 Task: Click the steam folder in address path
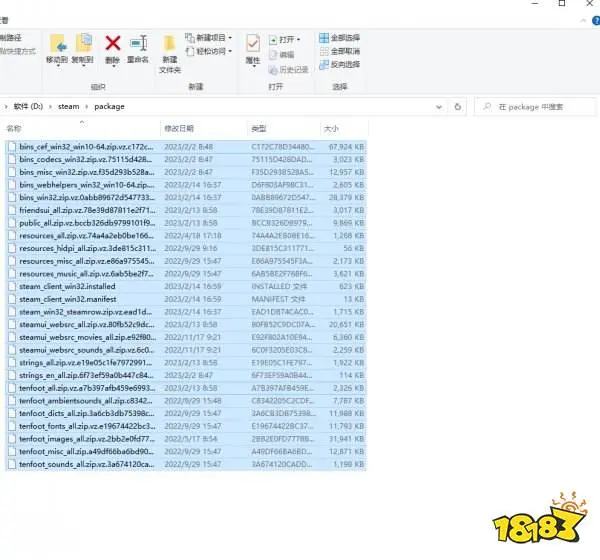coord(68,105)
